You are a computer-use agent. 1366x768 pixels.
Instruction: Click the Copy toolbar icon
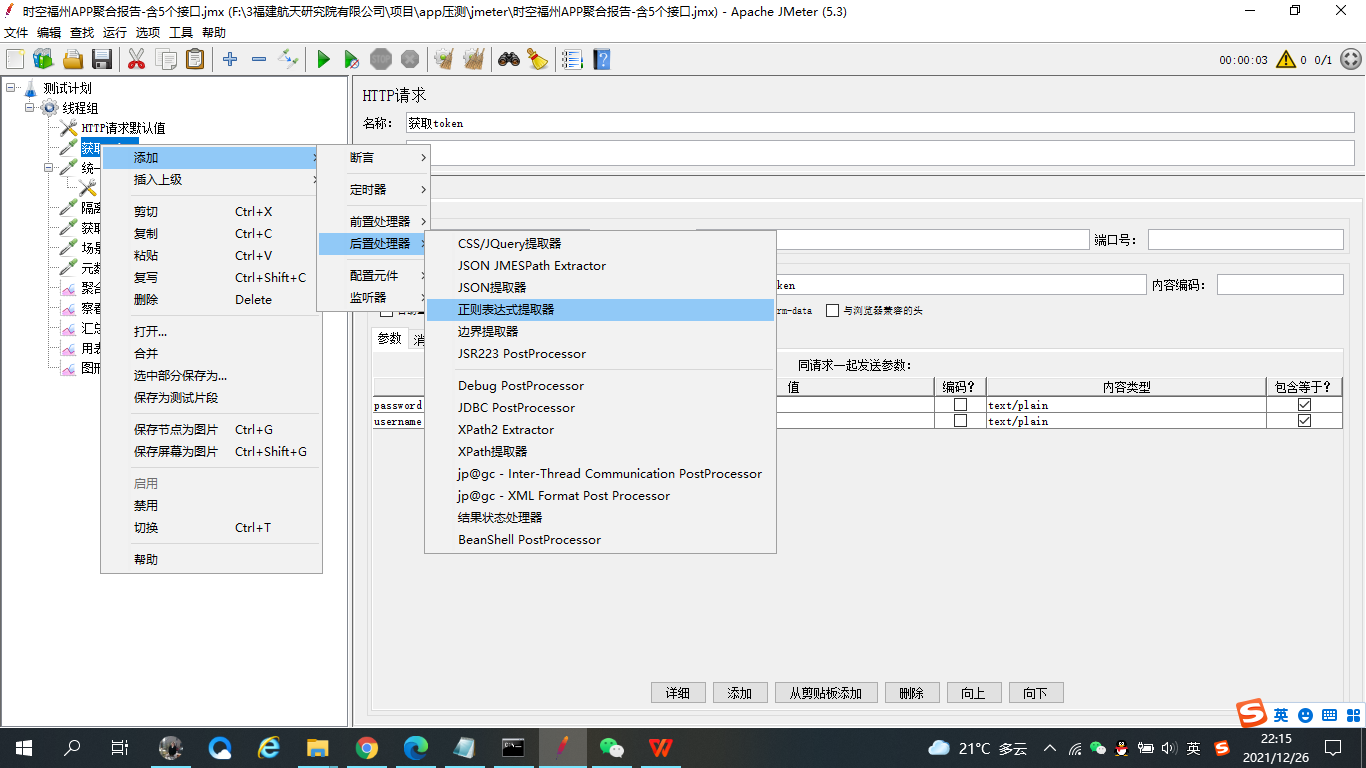[166, 60]
